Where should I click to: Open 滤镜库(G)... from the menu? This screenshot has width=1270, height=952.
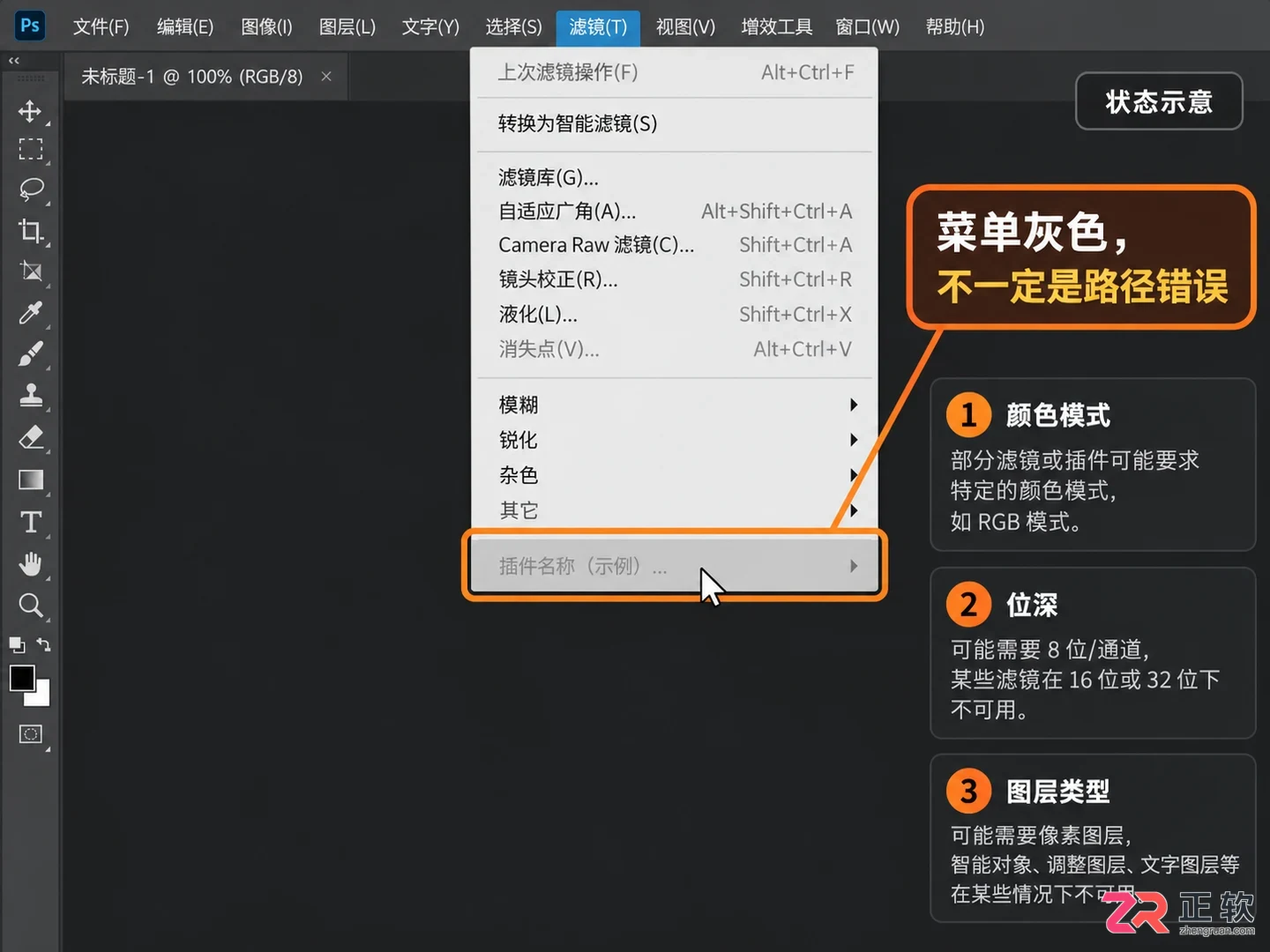(675, 177)
